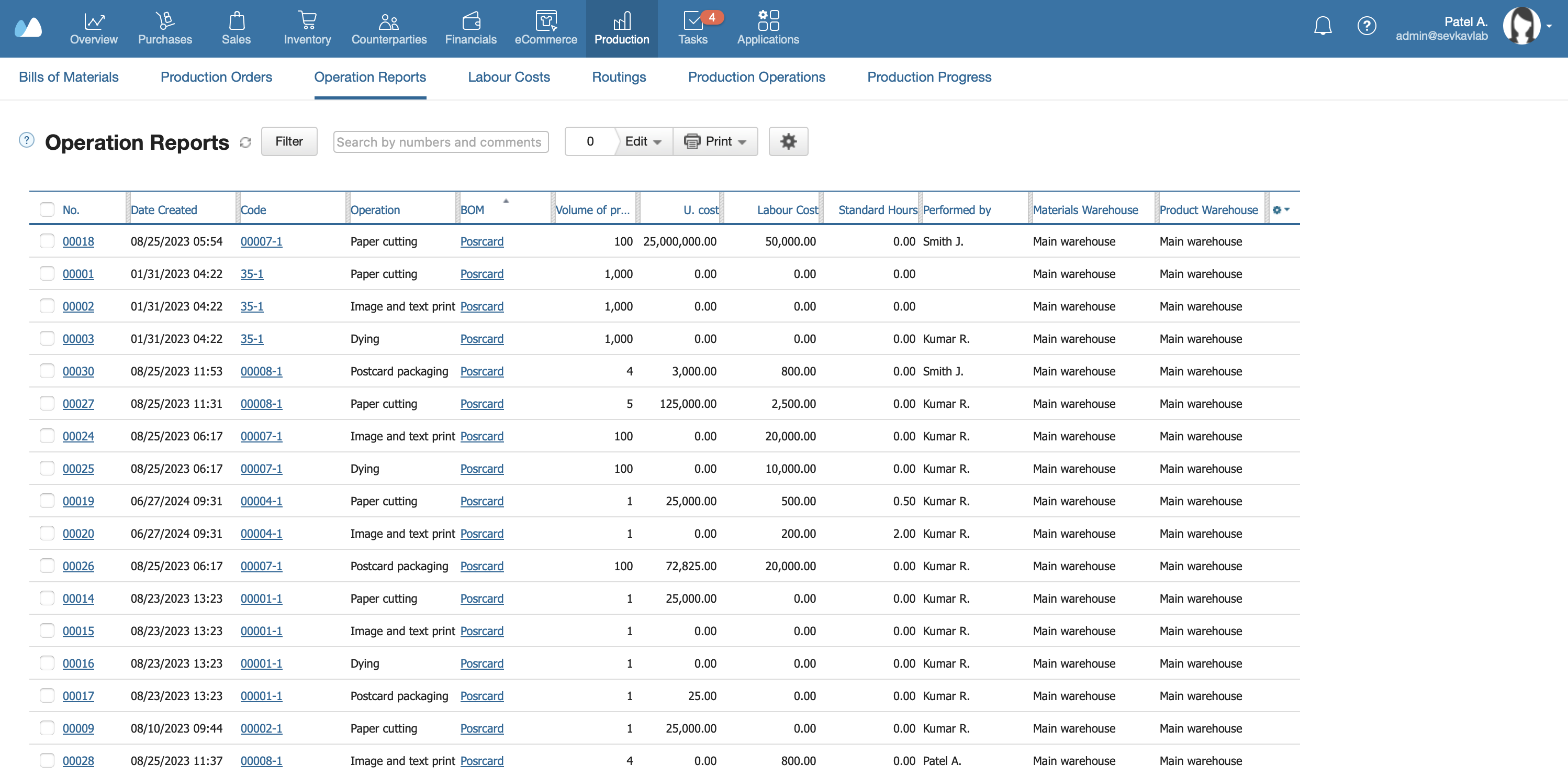Sort by the Operation column header
This screenshot has height=775, width=1568.
pyautogui.click(x=375, y=210)
